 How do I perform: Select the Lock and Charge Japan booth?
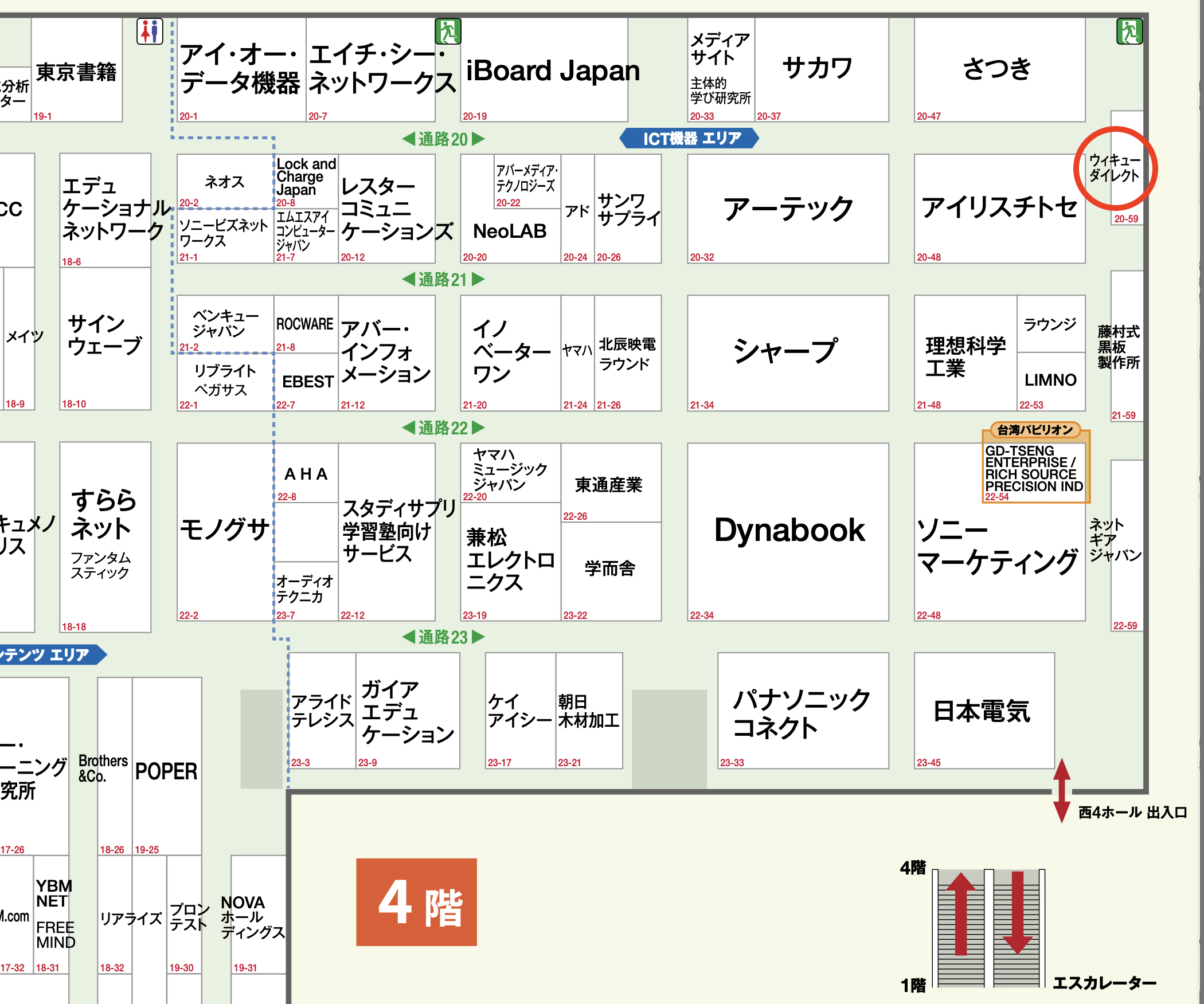click(x=306, y=181)
